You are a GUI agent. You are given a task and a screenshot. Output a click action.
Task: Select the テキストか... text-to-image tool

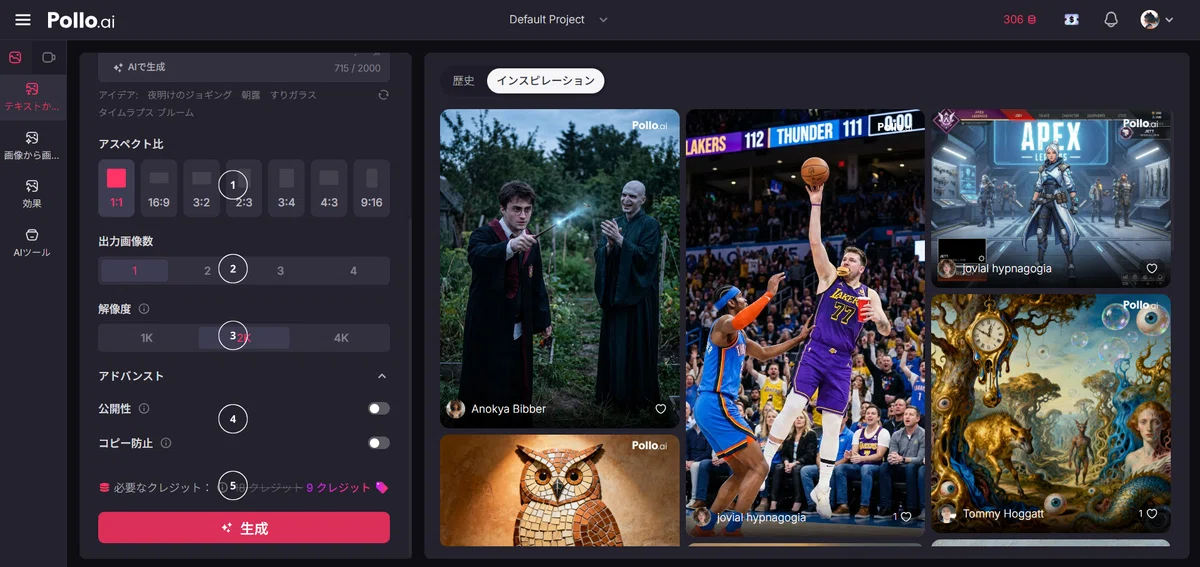[33, 97]
